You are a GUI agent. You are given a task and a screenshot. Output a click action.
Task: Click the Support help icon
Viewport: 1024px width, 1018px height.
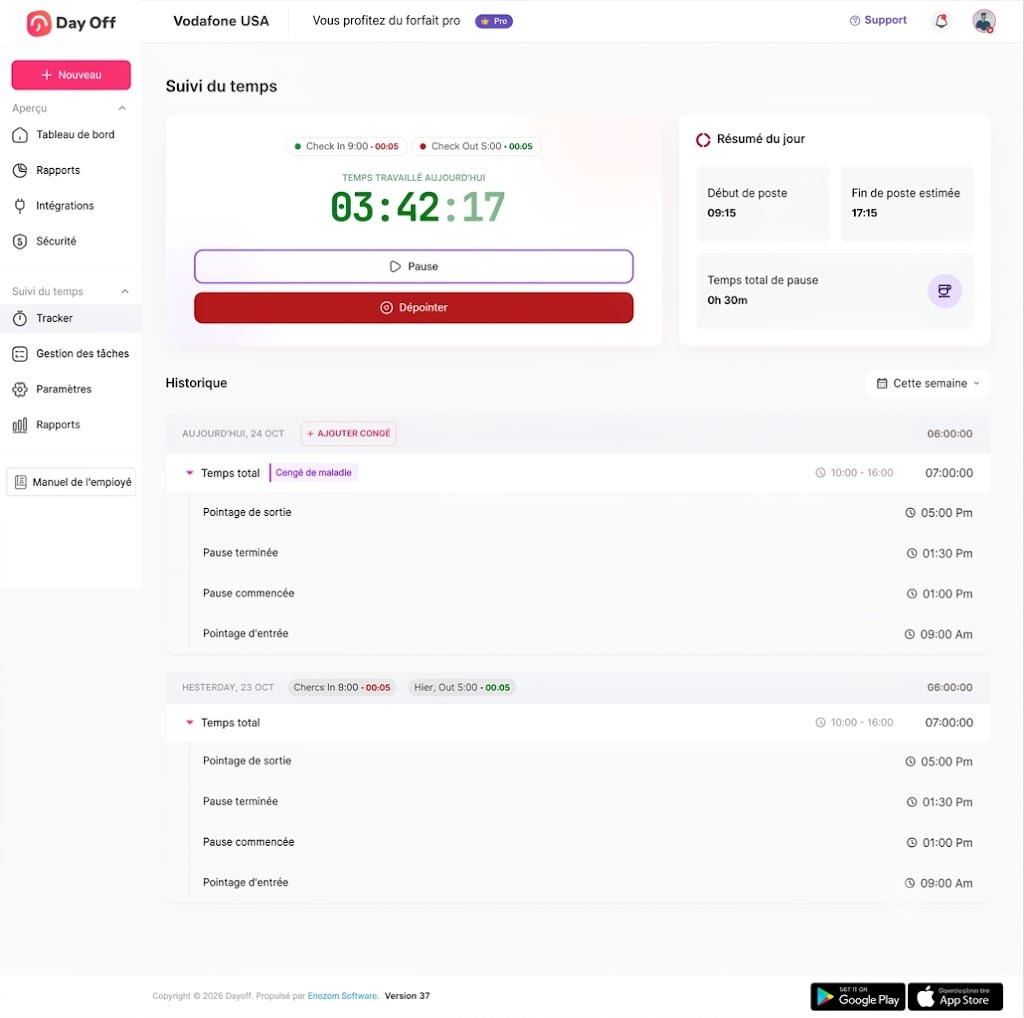coord(854,21)
